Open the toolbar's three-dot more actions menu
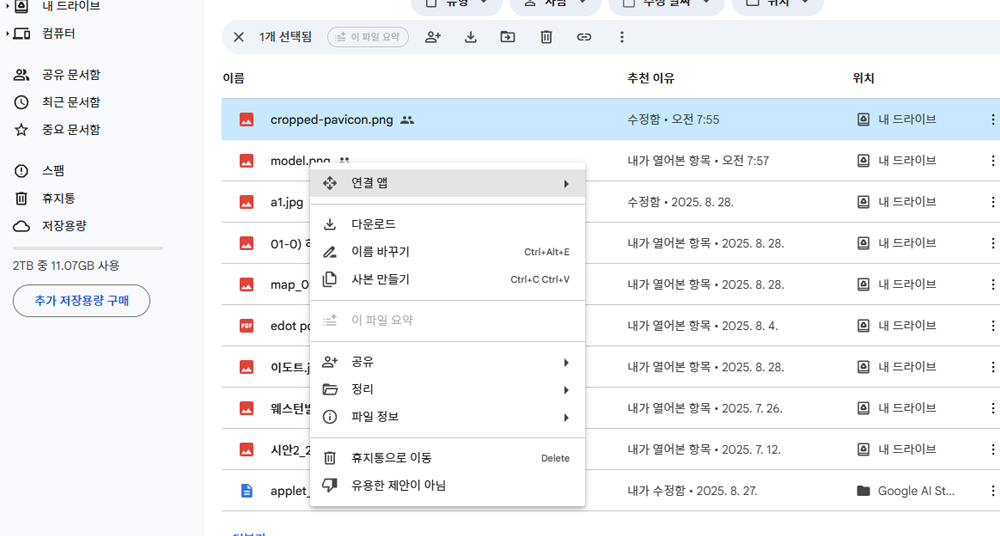 622,37
